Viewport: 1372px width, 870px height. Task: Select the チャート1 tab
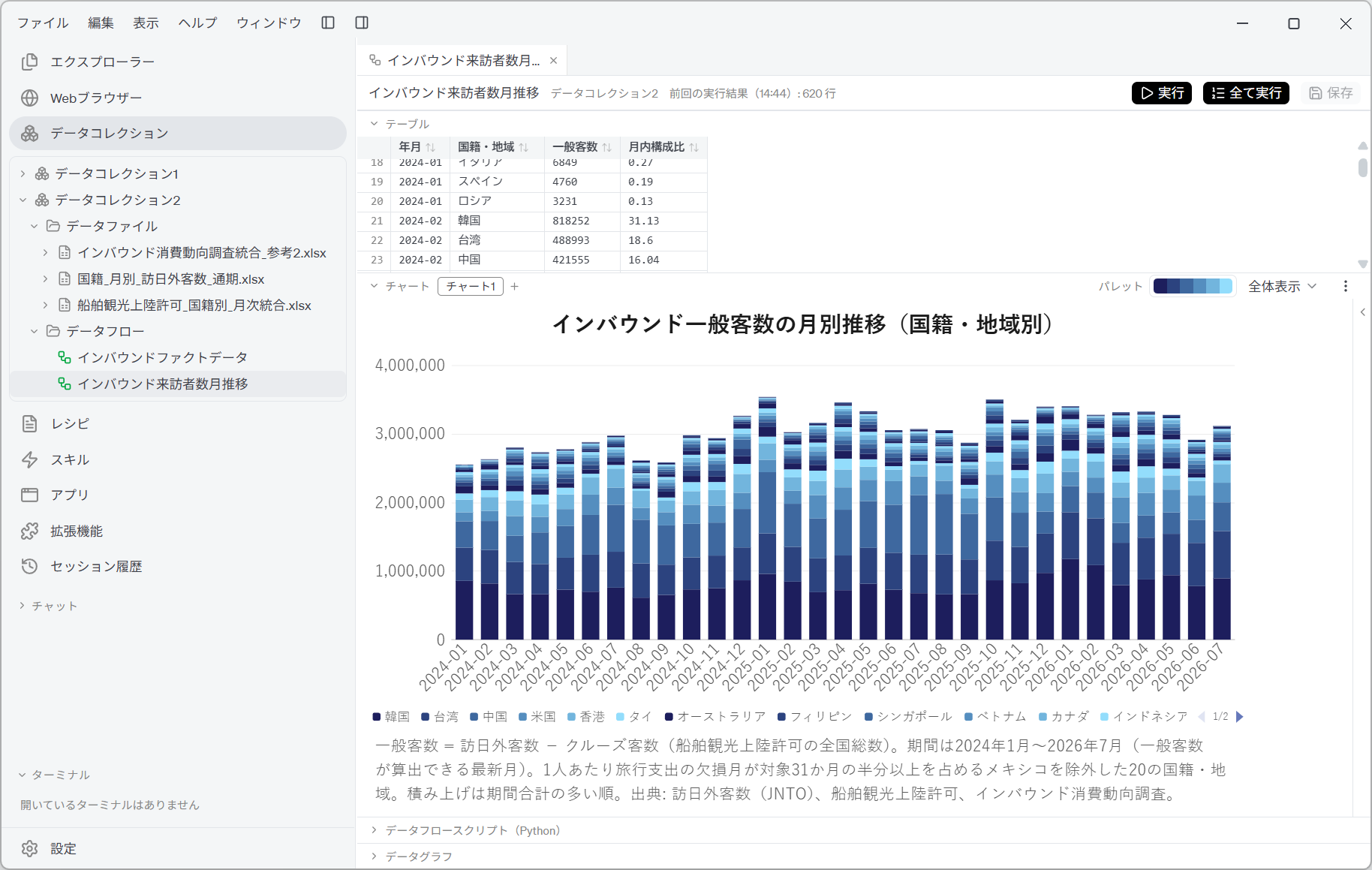click(x=471, y=286)
